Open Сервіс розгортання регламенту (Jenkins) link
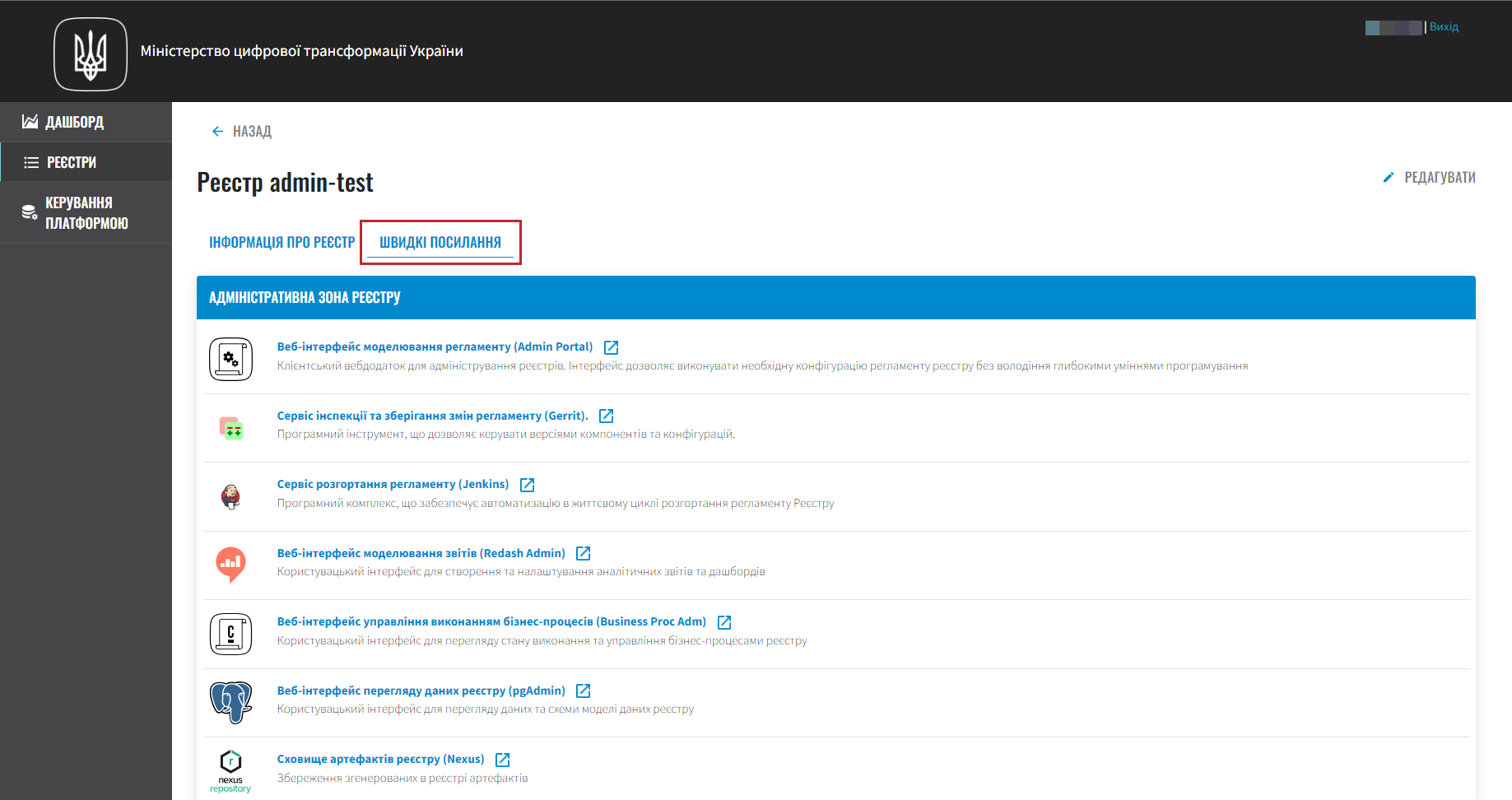 393,484
